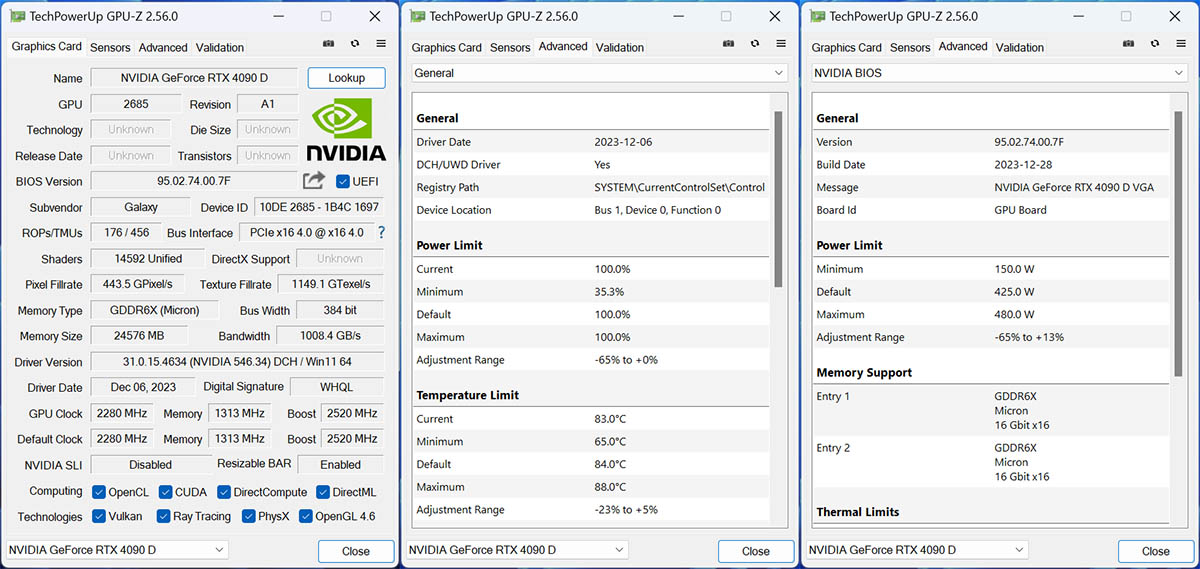Click Close button in right window

pos(1156,551)
